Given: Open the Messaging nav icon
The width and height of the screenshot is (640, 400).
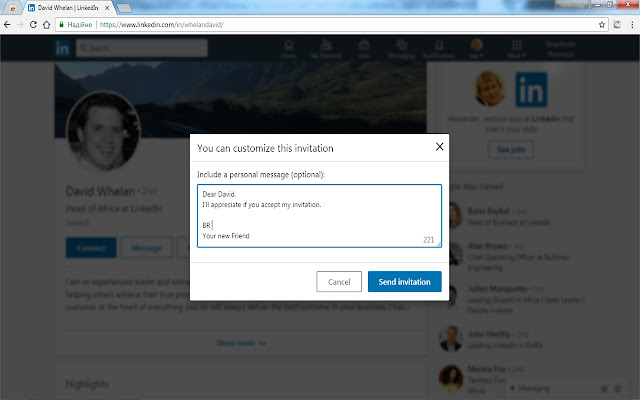Looking at the screenshot, I should click(x=402, y=49).
